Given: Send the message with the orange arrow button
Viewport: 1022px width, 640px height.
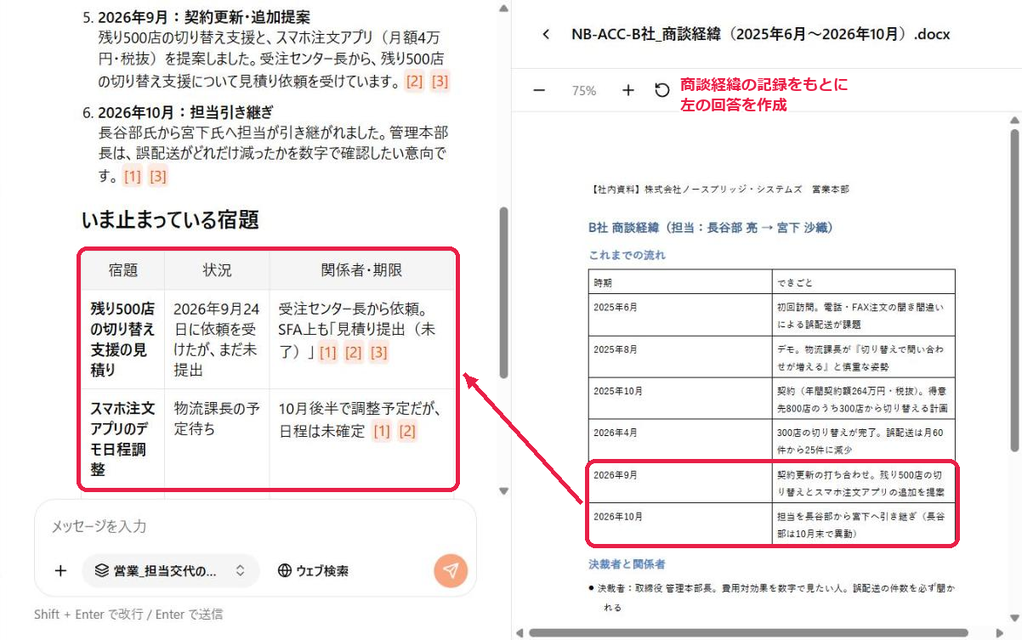Looking at the screenshot, I should tap(450, 571).
